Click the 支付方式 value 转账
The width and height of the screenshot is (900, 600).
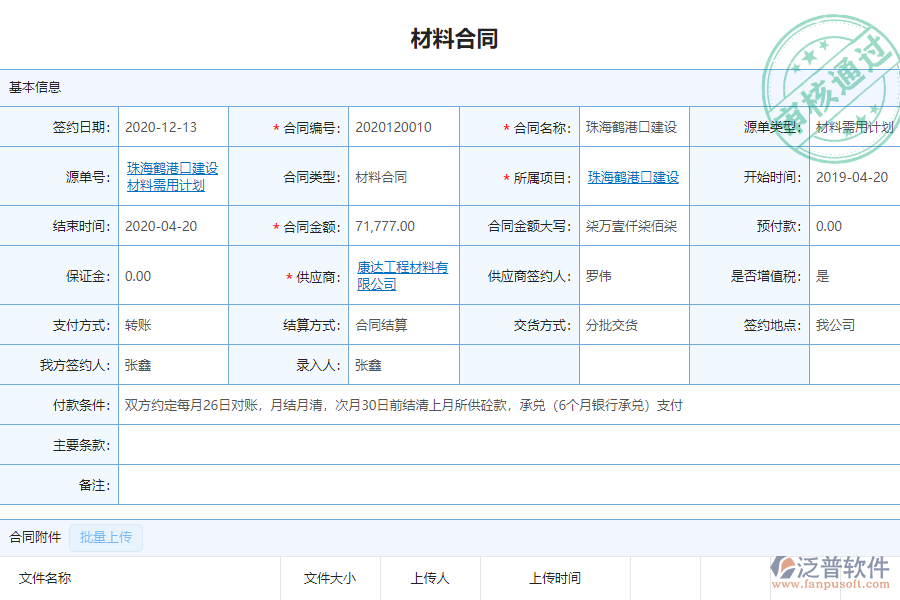point(136,324)
